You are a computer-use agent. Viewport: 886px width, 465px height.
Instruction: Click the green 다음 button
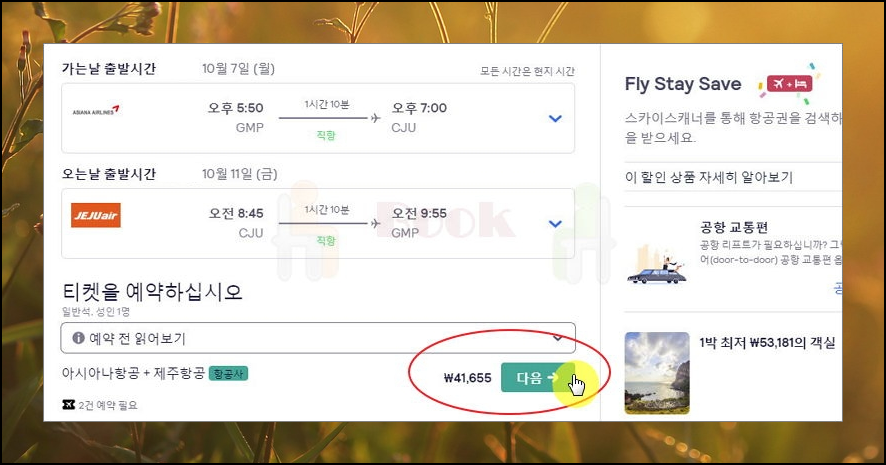538,377
